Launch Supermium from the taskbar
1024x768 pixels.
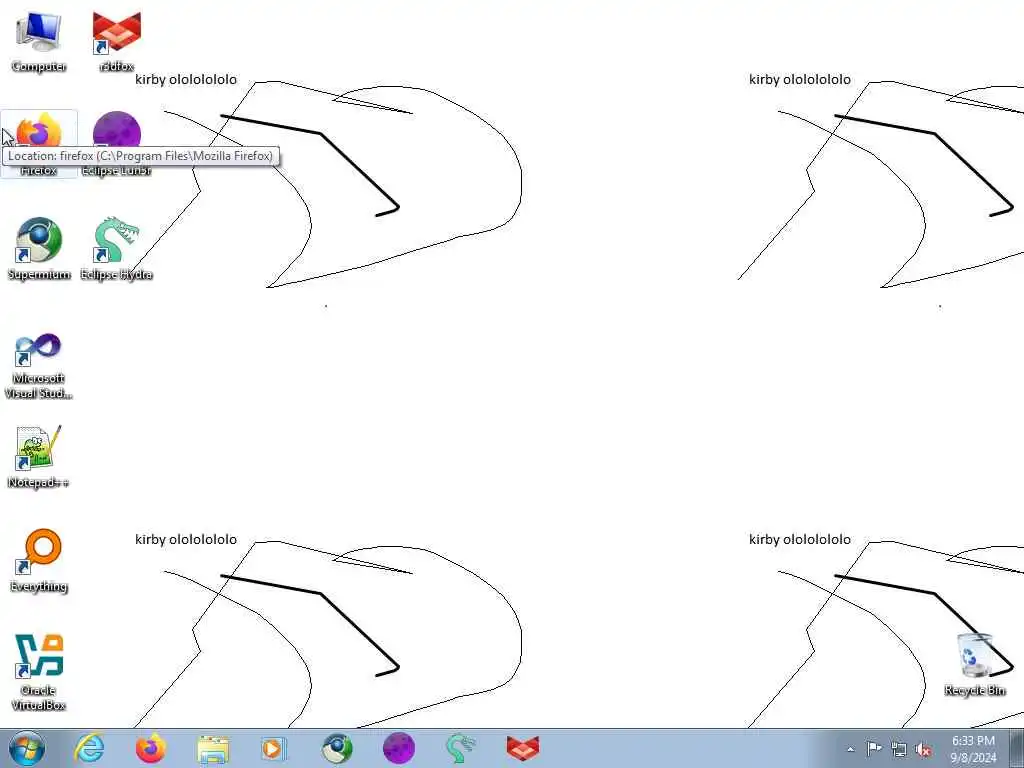point(336,748)
